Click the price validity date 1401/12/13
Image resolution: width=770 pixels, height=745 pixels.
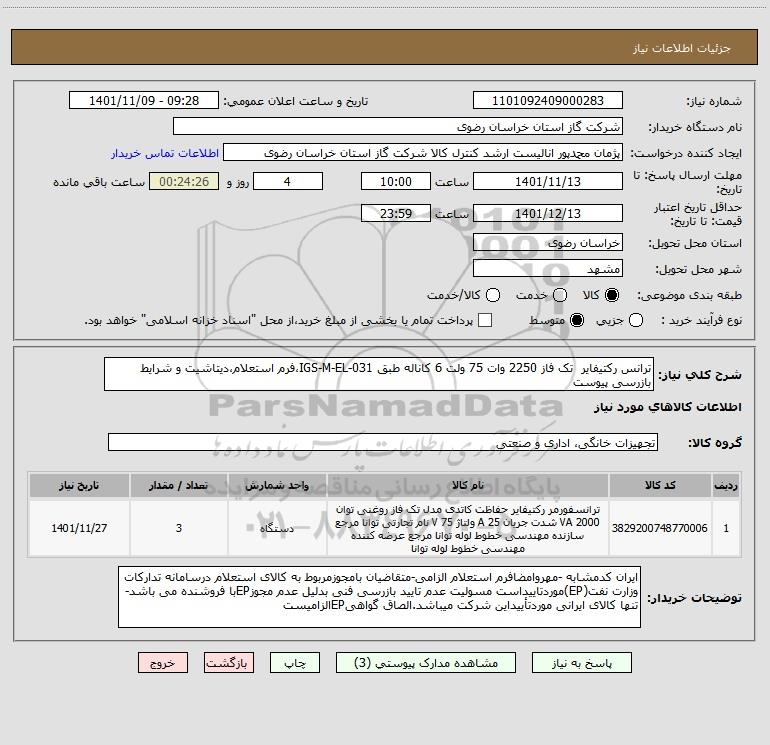coord(548,213)
